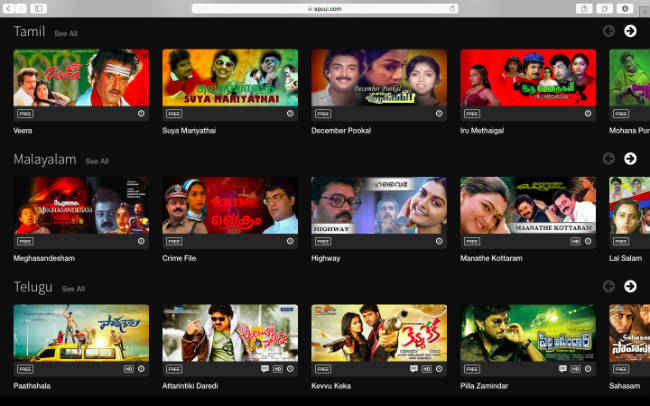Open See All link beside Tamil
650x406 pixels.
tap(66, 34)
